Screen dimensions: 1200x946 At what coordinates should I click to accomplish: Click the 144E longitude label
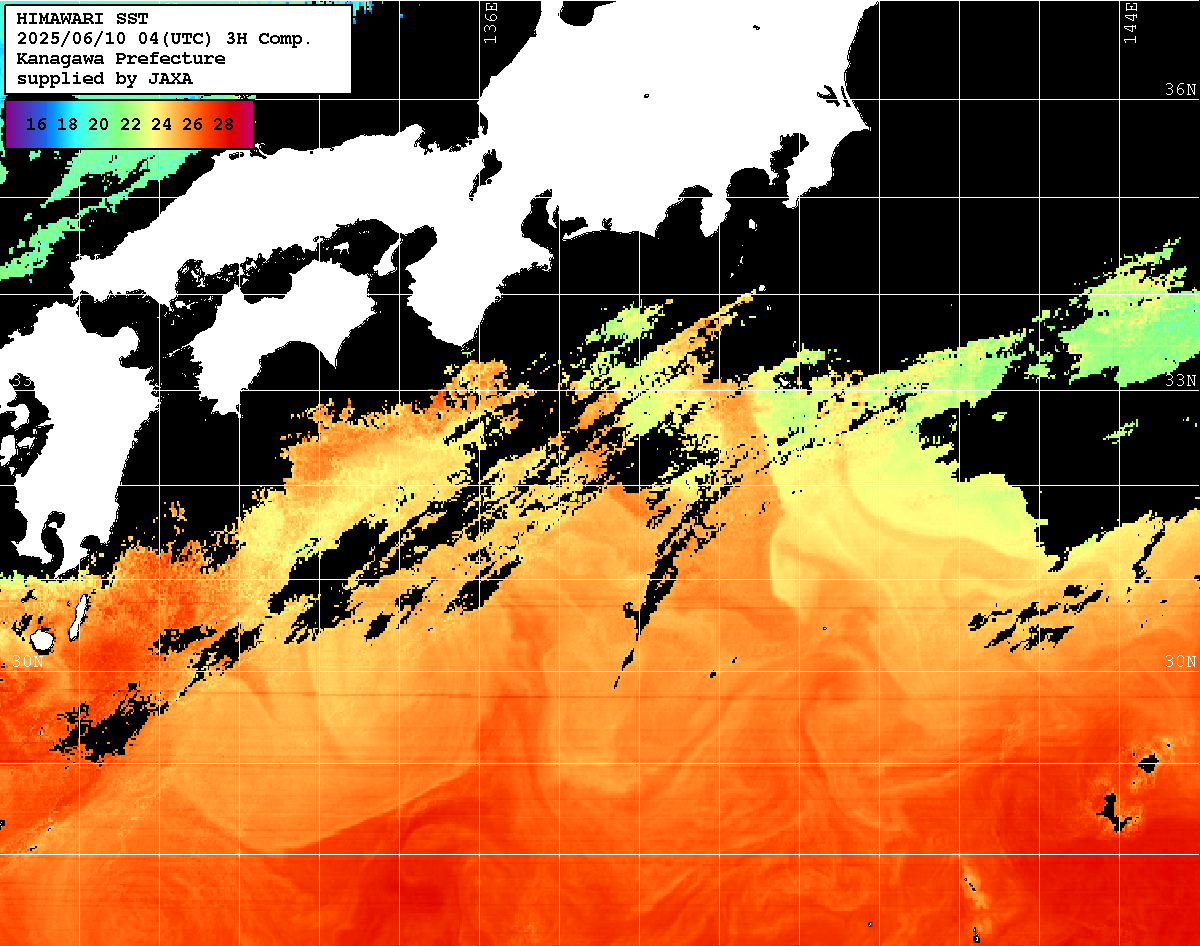click(1130, 22)
